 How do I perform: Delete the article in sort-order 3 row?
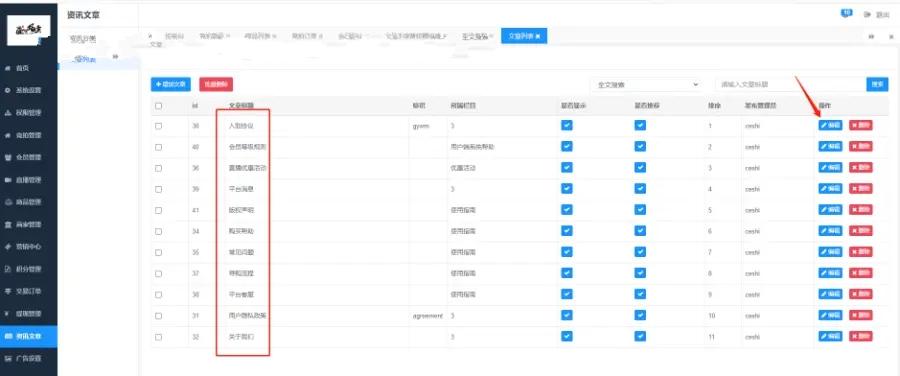tap(860, 168)
